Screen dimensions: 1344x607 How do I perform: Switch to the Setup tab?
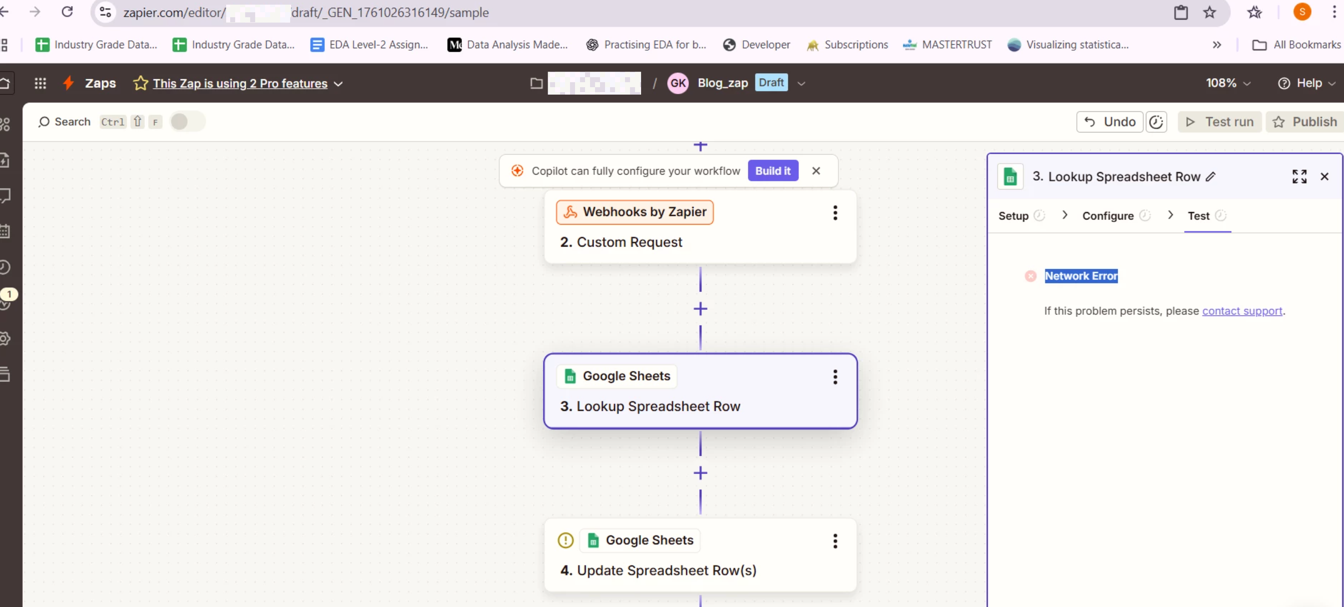click(x=1013, y=216)
